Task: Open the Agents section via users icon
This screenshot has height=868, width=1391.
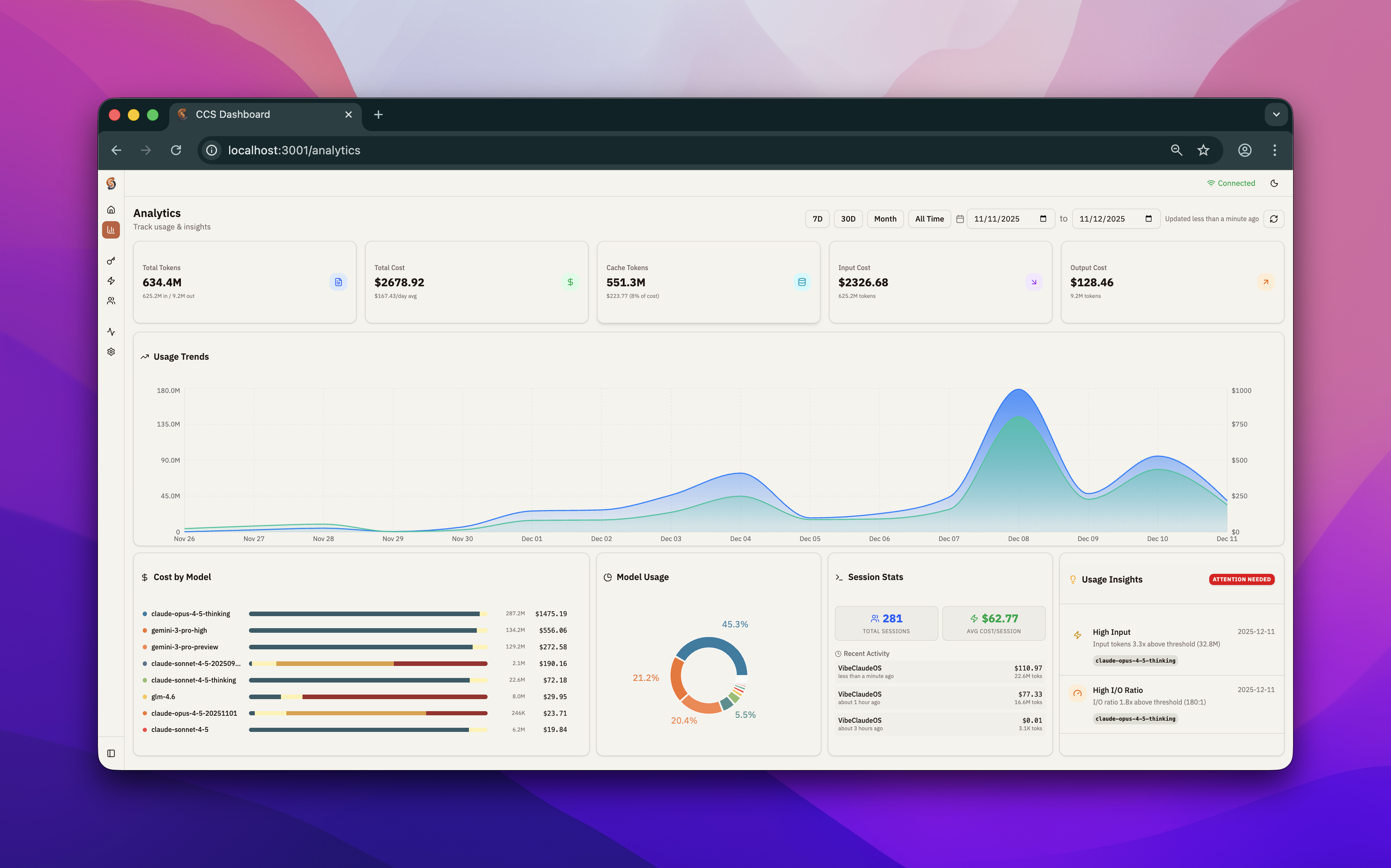Action: click(x=111, y=300)
